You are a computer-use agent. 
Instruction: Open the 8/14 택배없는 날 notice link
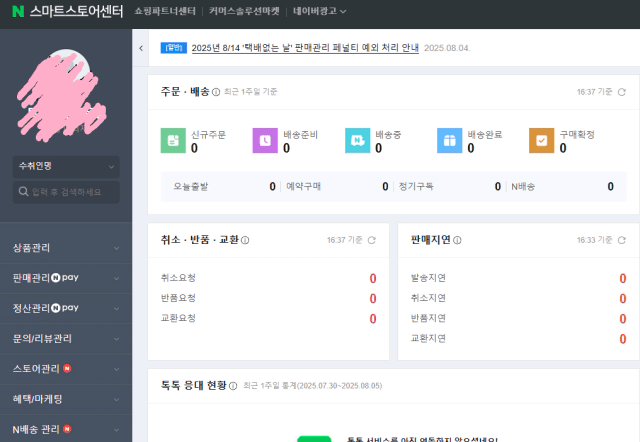[x=305, y=48]
